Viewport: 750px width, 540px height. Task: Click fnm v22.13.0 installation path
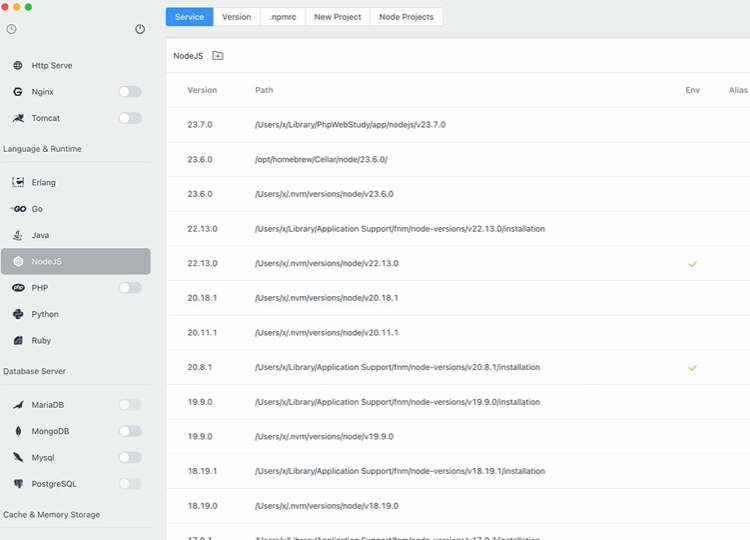pyautogui.click(x=400, y=229)
